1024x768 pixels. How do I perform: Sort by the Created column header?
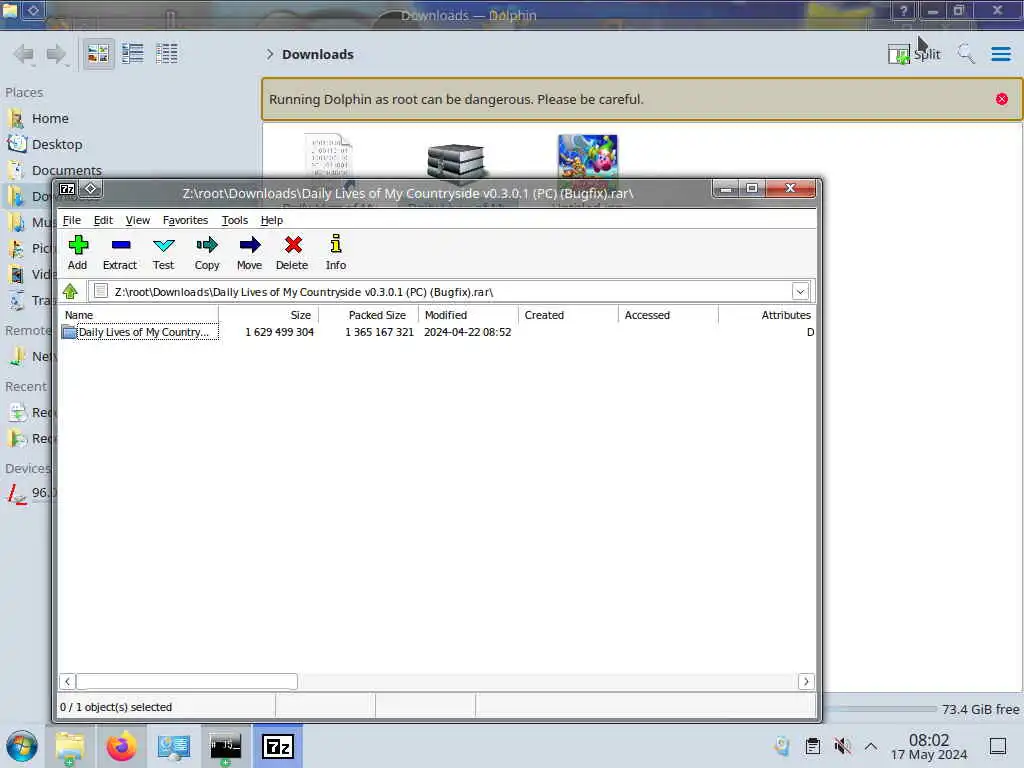pos(568,315)
